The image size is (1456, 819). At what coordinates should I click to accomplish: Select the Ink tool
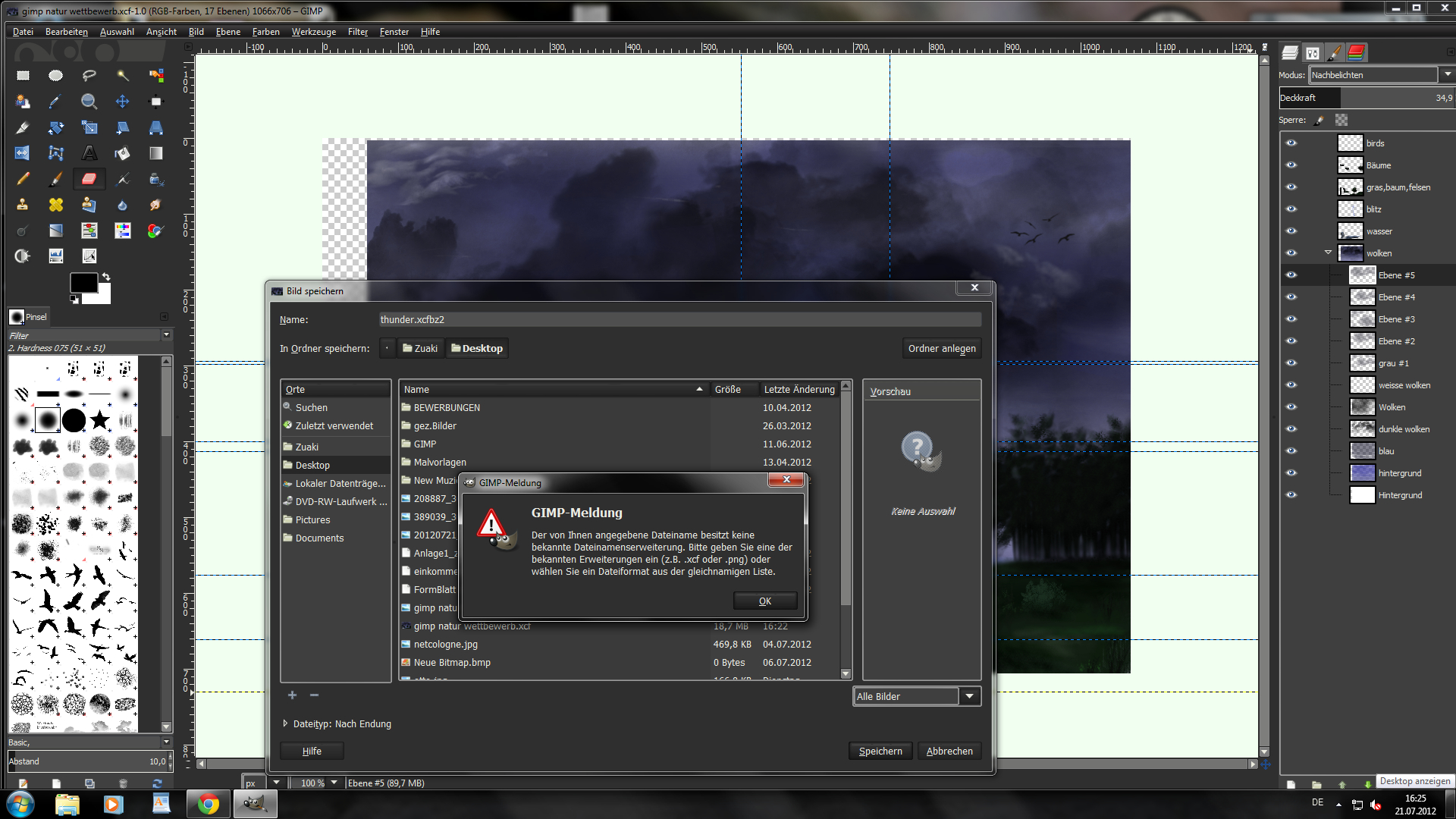[x=156, y=179]
